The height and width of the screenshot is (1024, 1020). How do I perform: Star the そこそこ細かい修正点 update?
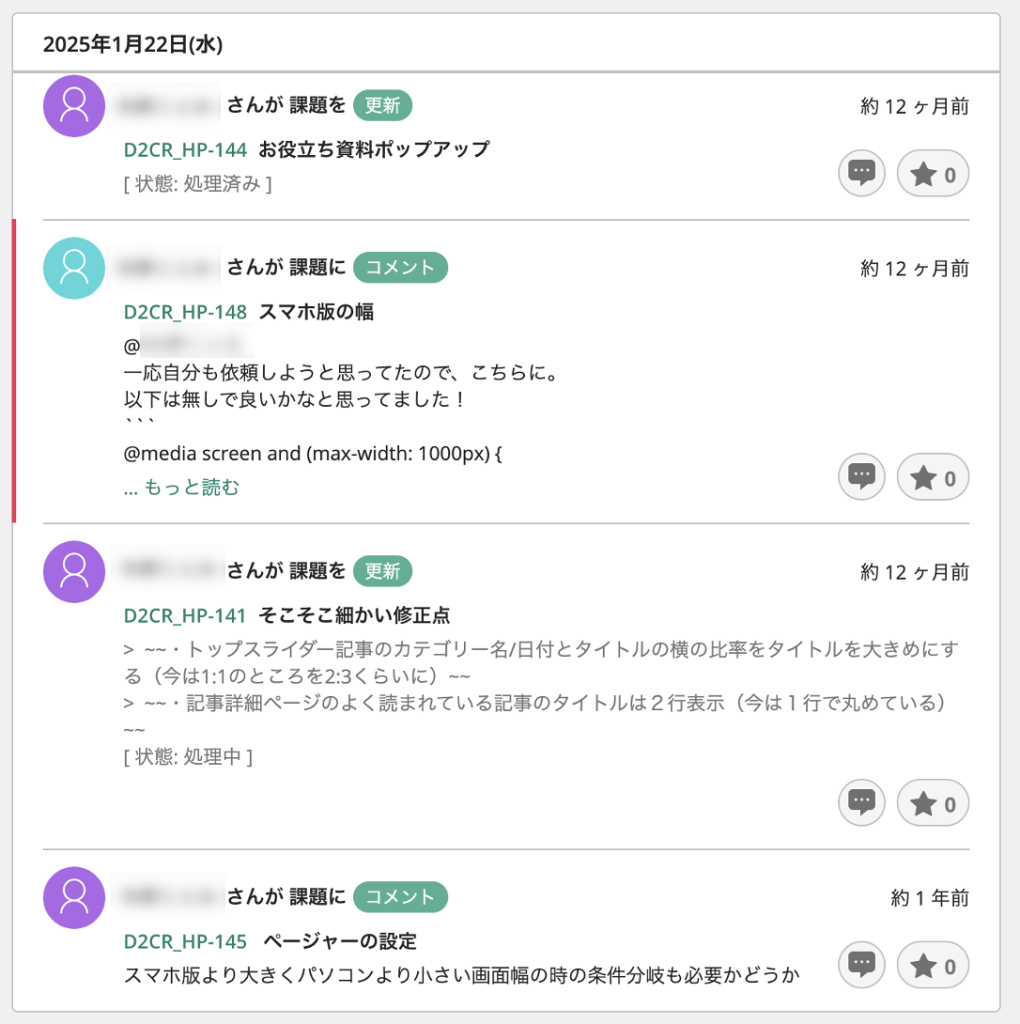[x=933, y=803]
